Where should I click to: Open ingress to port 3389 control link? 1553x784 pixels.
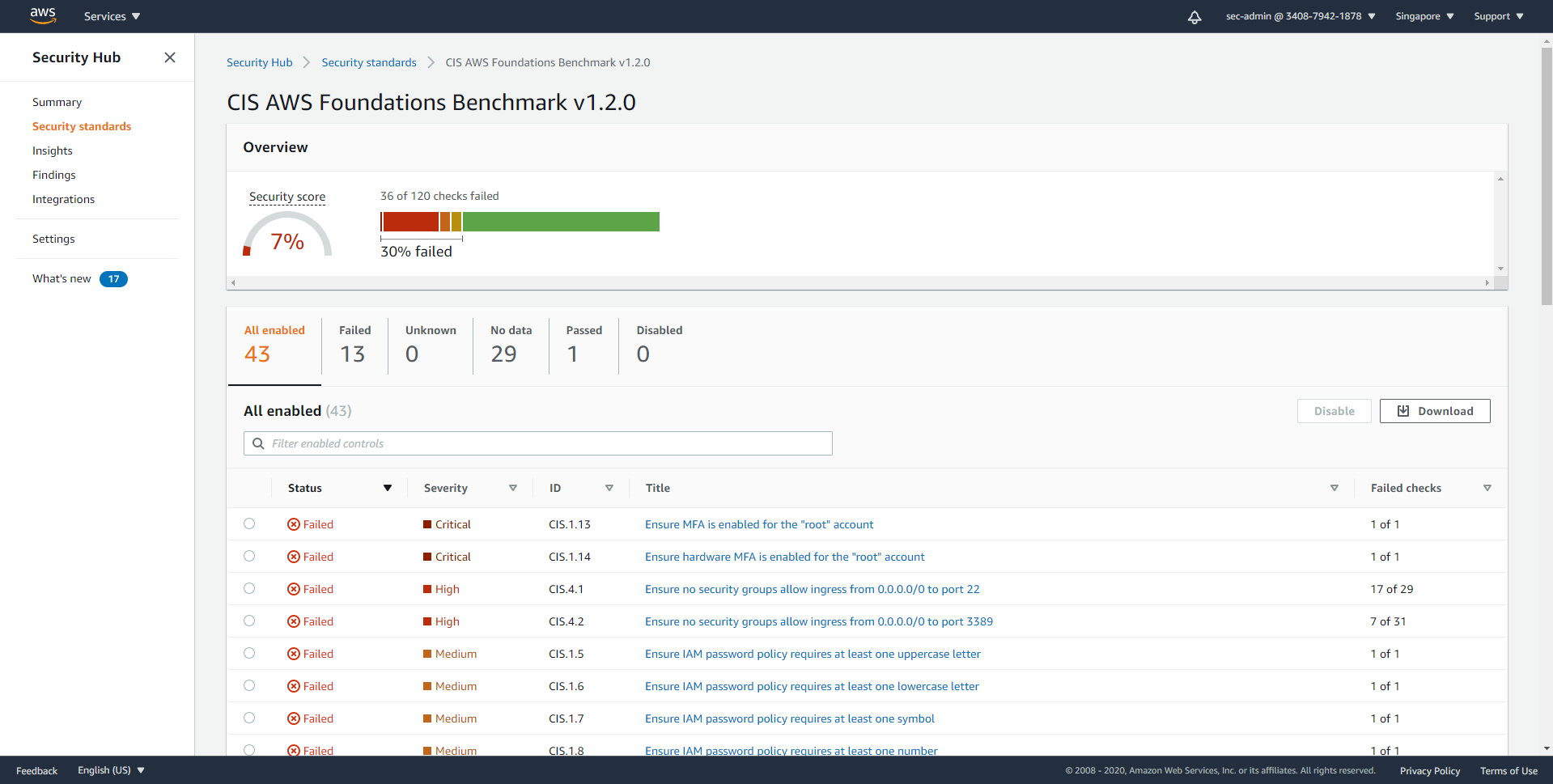pyautogui.click(x=819, y=621)
